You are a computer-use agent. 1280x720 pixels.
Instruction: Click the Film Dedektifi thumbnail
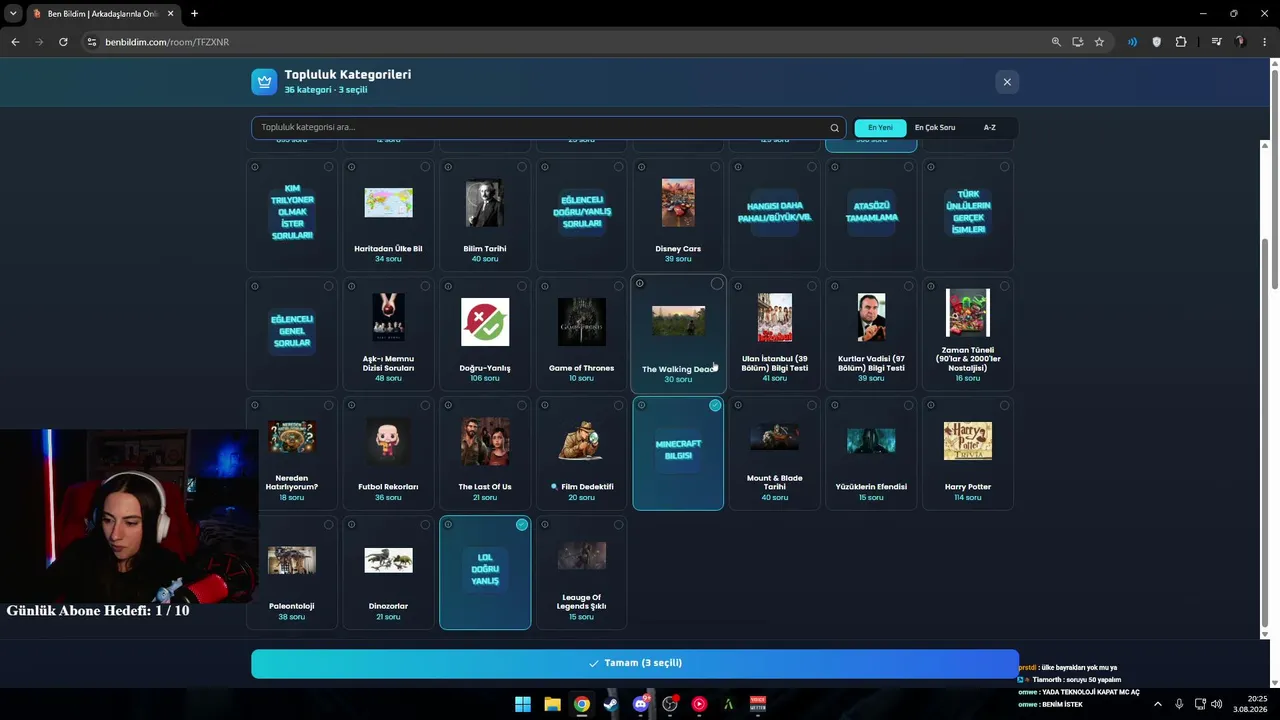point(581,441)
